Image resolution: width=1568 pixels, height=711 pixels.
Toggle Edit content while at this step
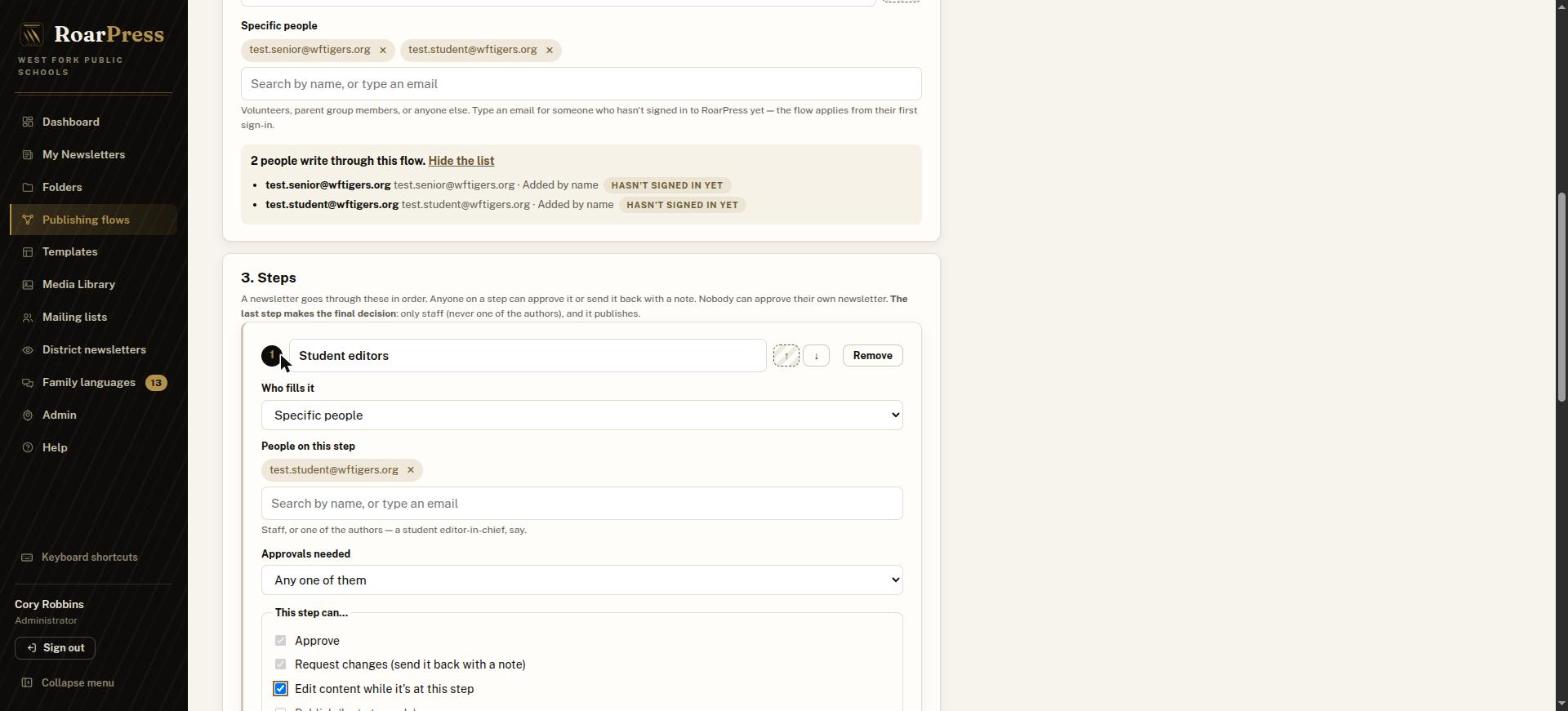(x=280, y=689)
